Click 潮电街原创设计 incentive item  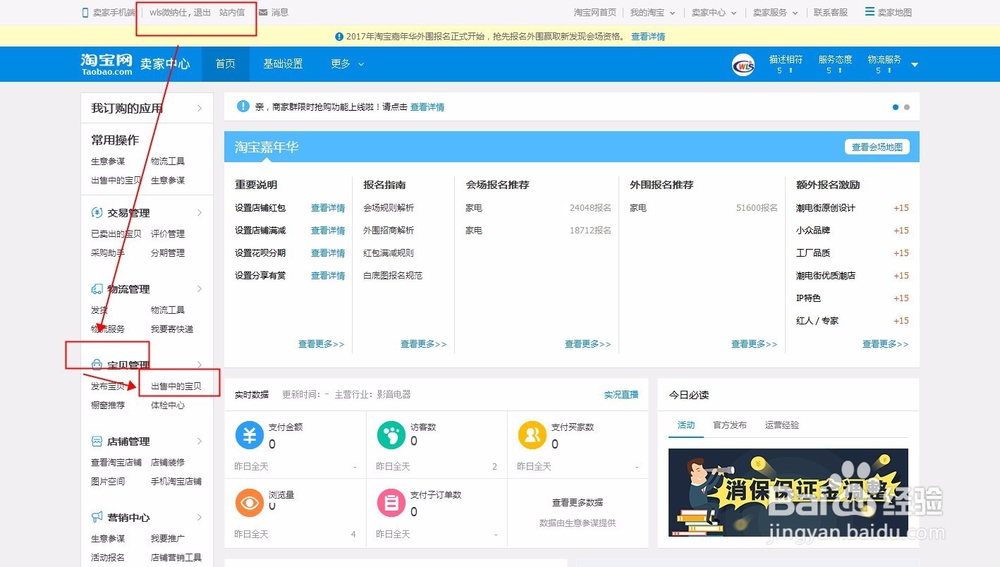825,208
